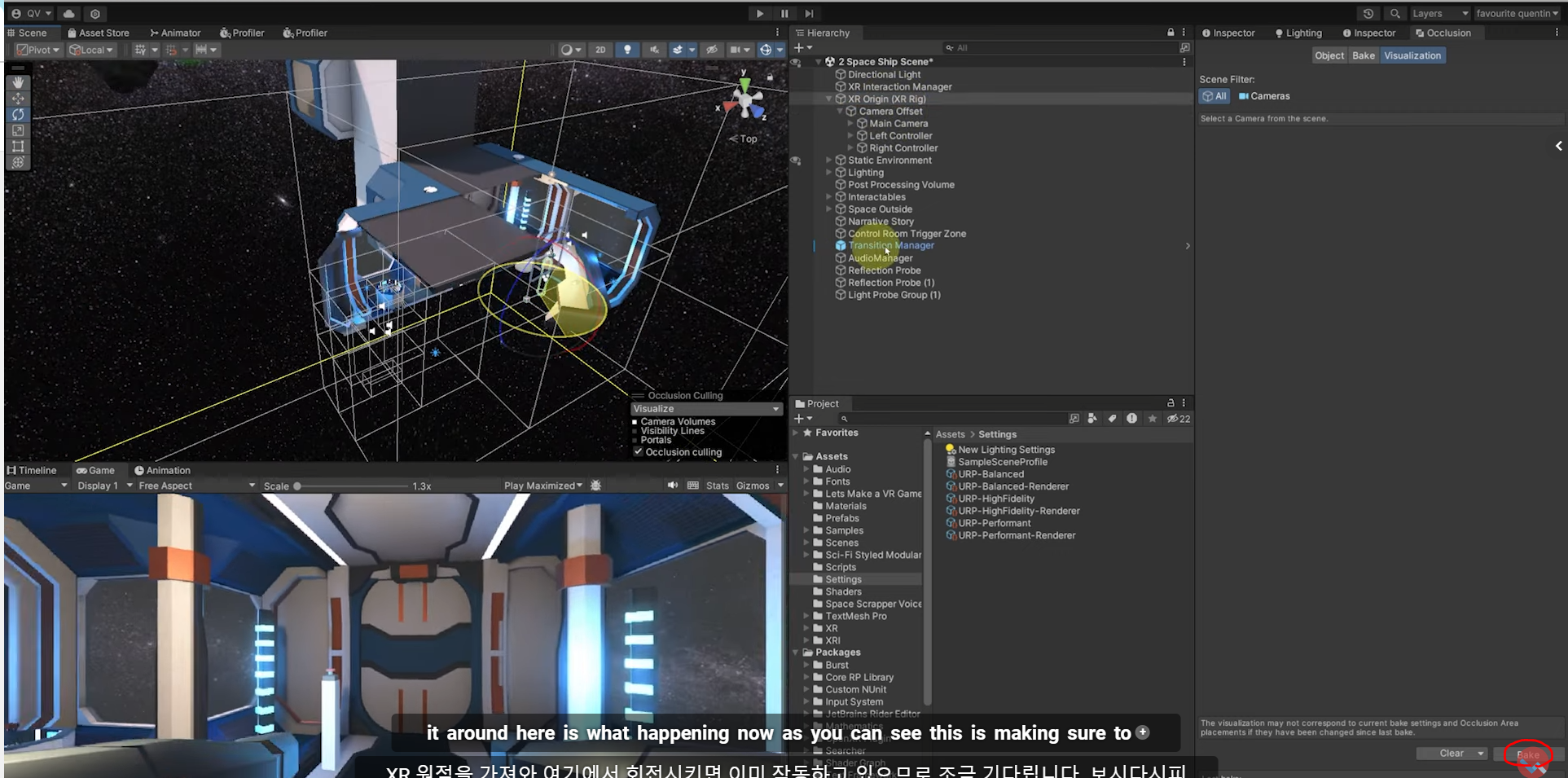Toggle scene lighting lightbulb

pyautogui.click(x=627, y=50)
